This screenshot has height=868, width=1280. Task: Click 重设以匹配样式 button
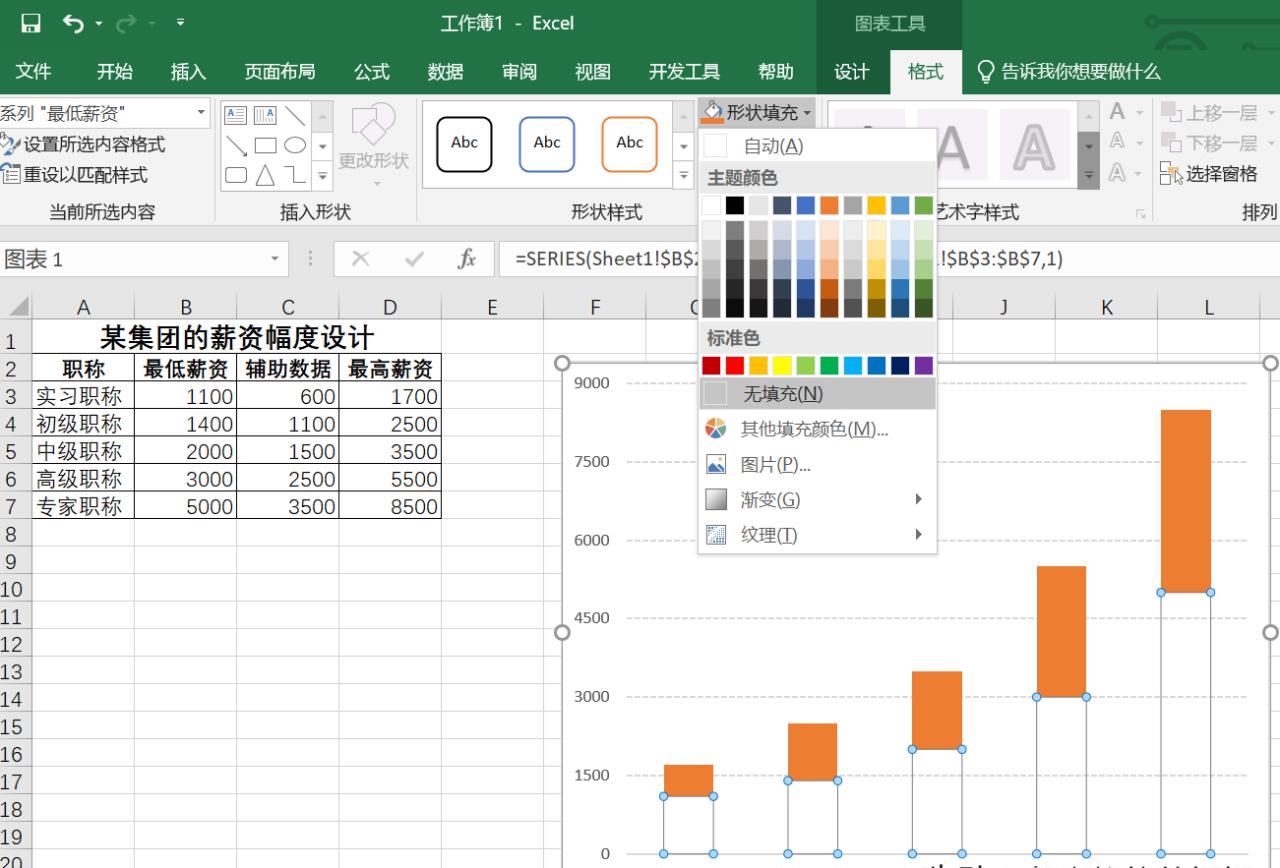[76, 175]
